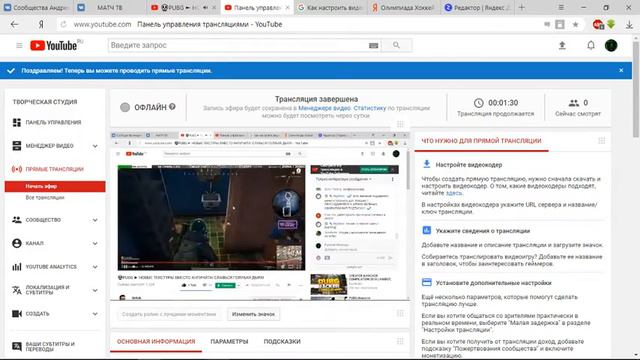Click the grid handle beside Изменить значок

tap(400, 313)
